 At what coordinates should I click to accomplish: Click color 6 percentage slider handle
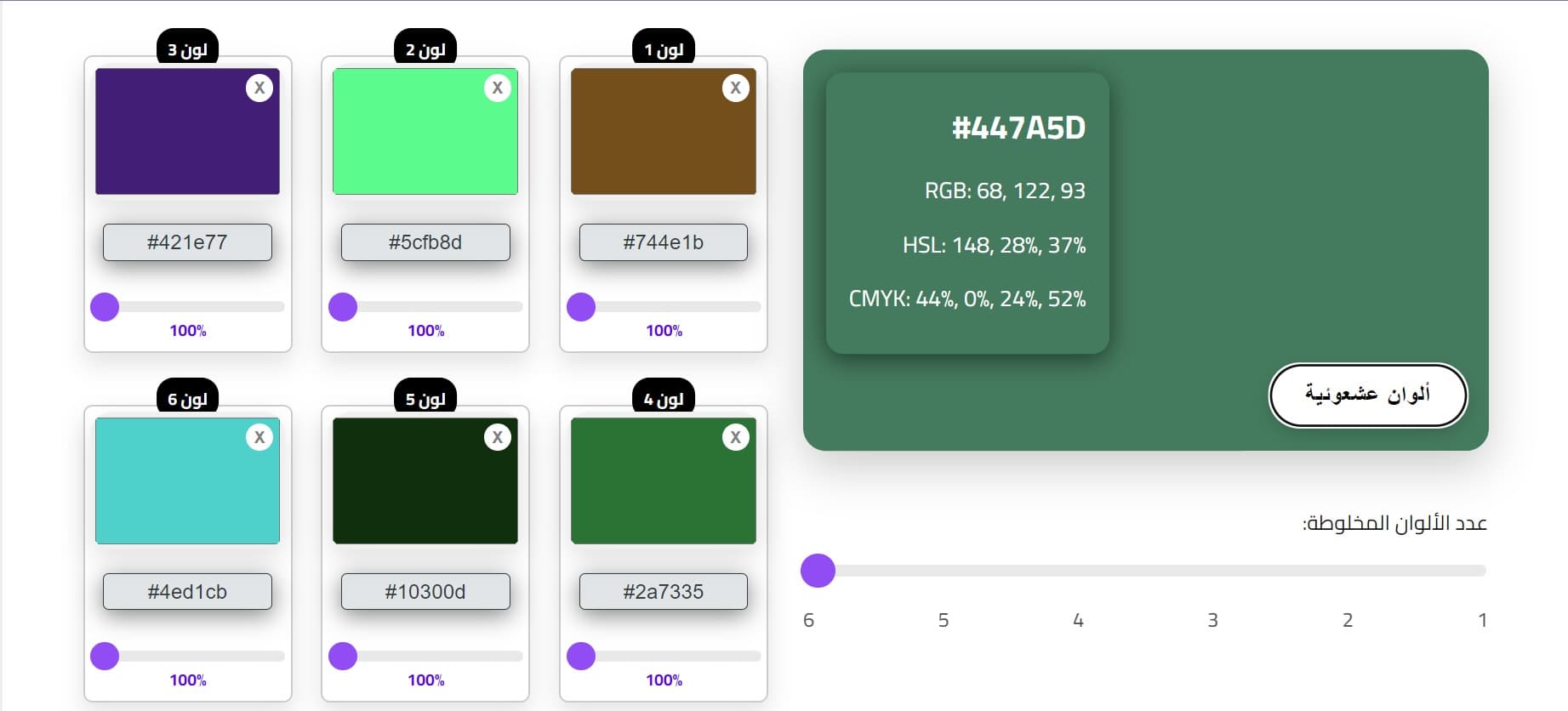105,657
